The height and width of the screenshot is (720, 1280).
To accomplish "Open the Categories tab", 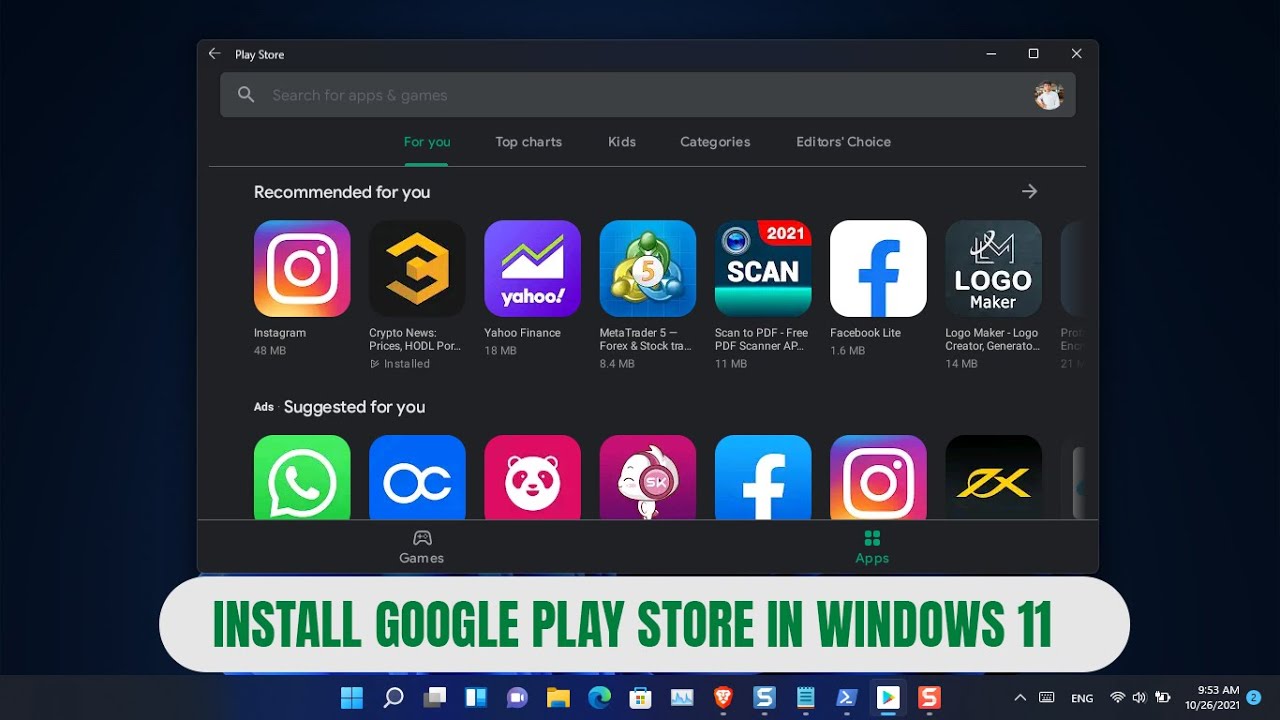I will [715, 142].
